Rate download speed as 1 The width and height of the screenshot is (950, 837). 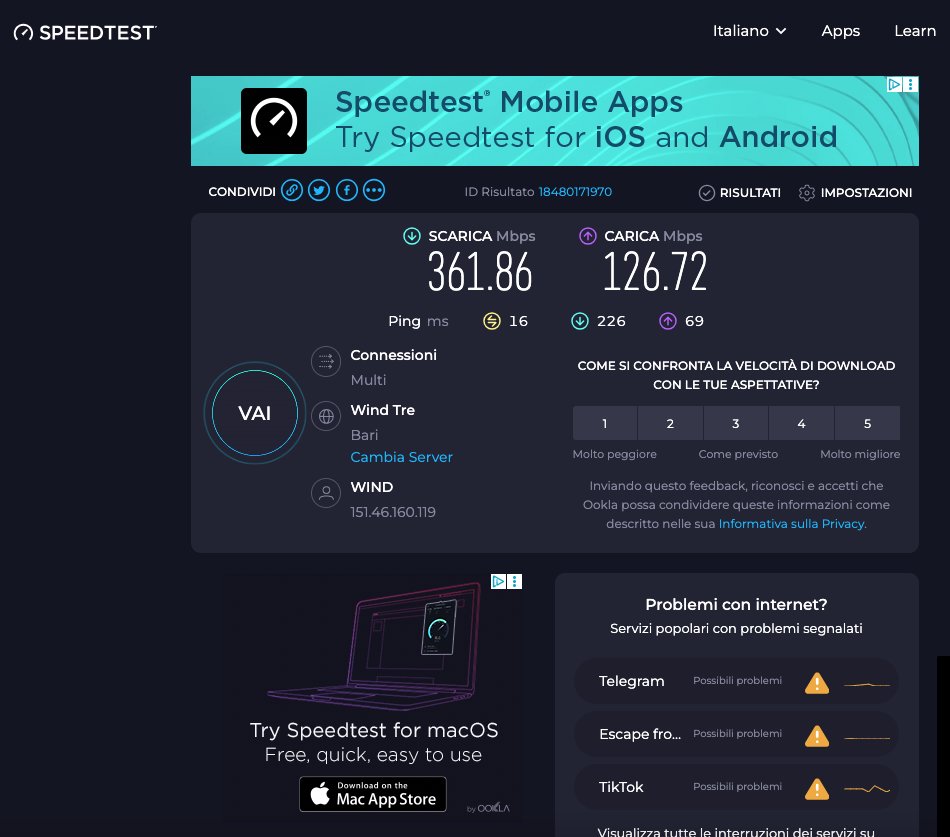pyautogui.click(x=605, y=423)
